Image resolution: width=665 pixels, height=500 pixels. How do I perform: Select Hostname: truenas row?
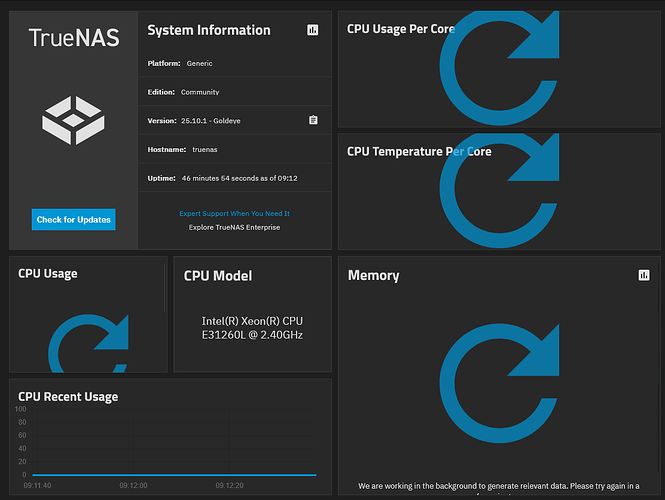[235, 149]
